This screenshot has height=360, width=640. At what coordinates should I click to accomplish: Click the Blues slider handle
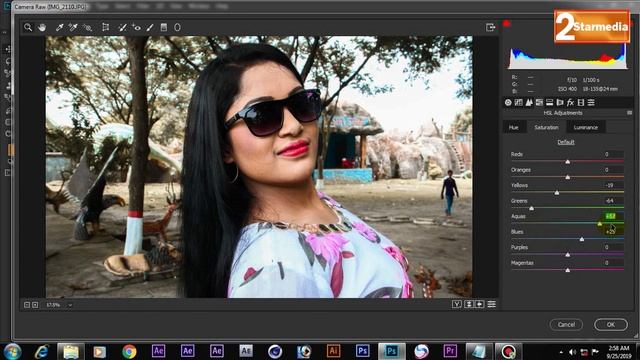pos(582,240)
